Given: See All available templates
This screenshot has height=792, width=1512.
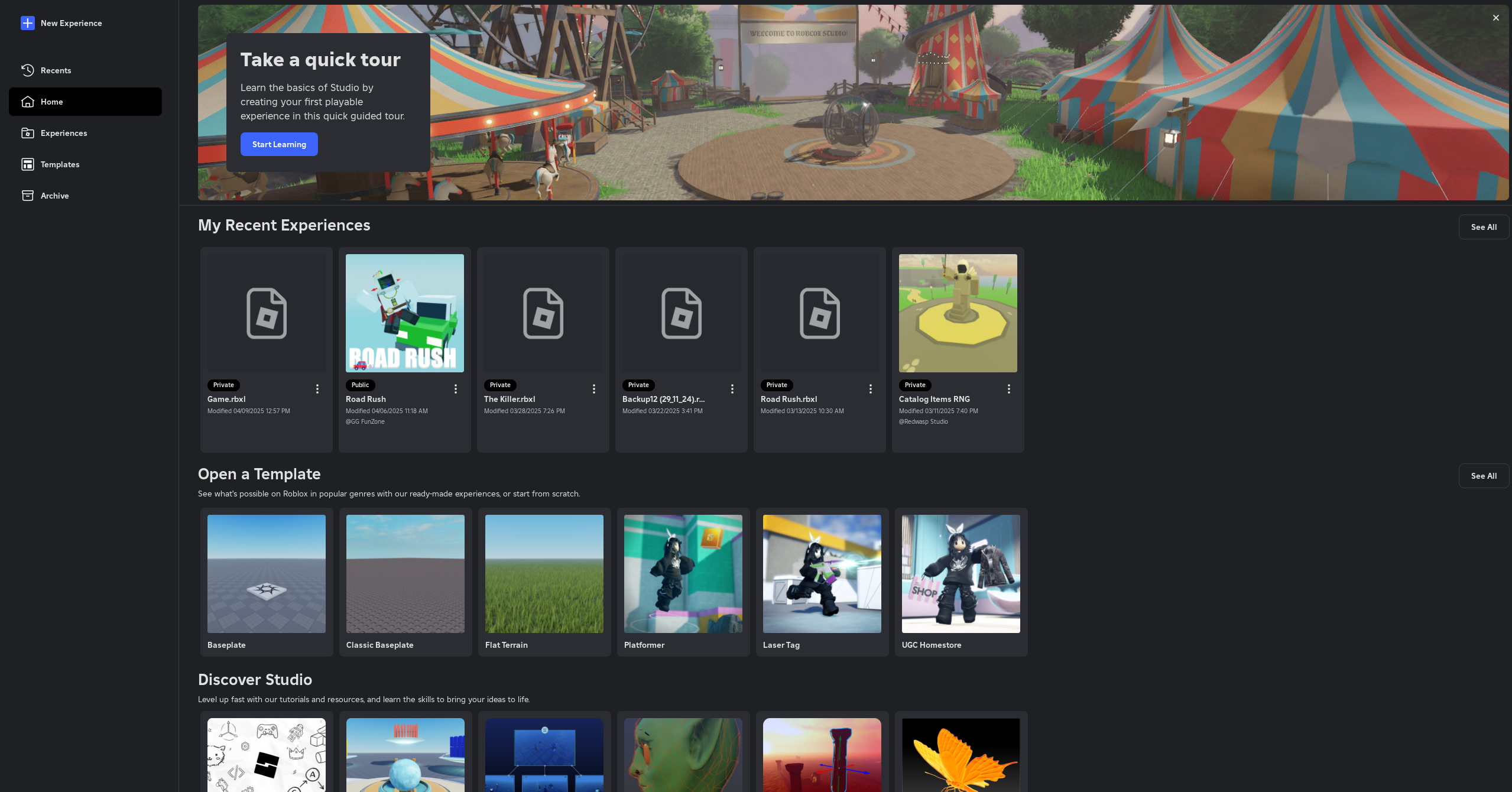Looking at the screenshot, I should (1484, 475).
